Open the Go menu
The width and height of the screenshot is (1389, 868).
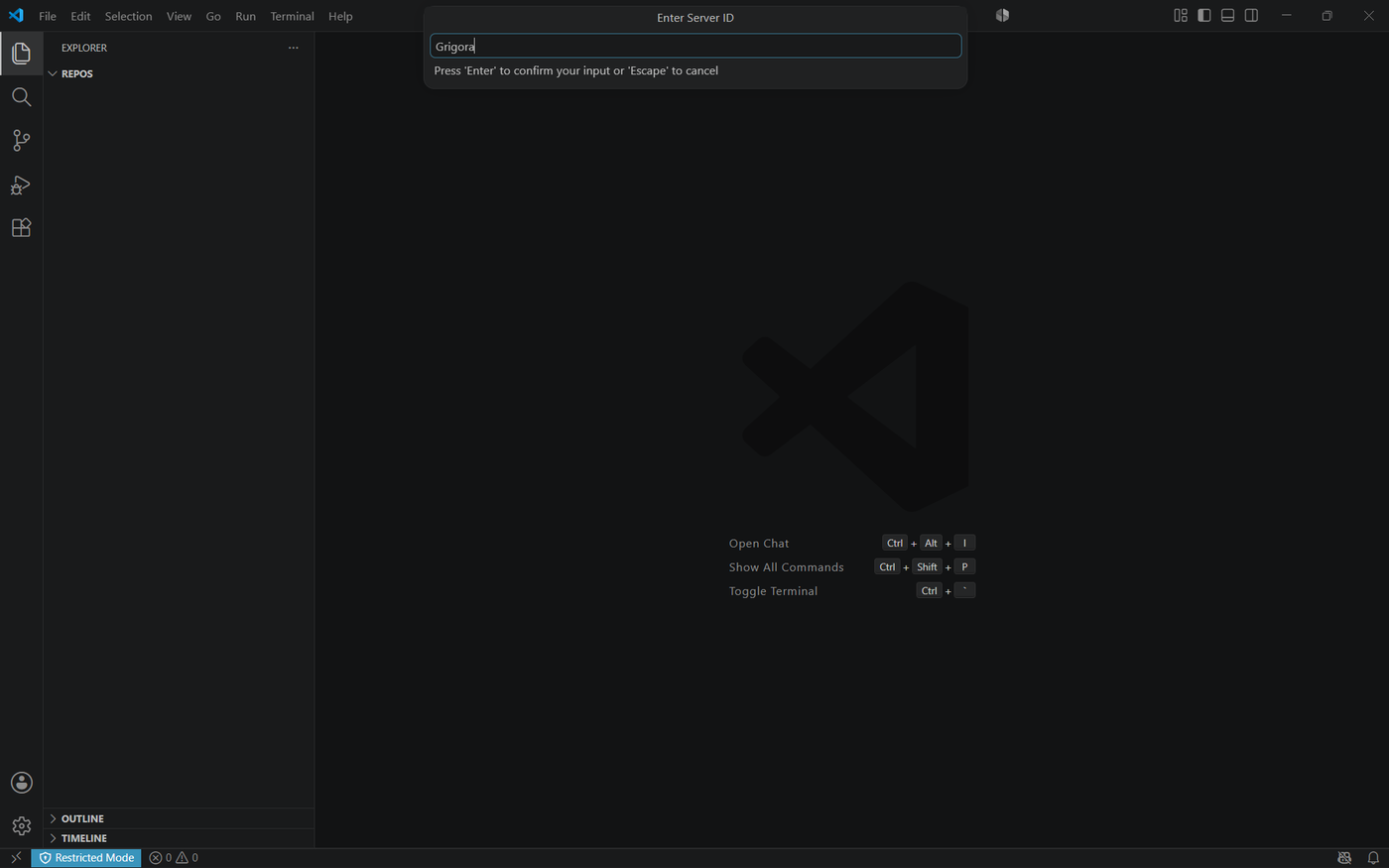213,16
